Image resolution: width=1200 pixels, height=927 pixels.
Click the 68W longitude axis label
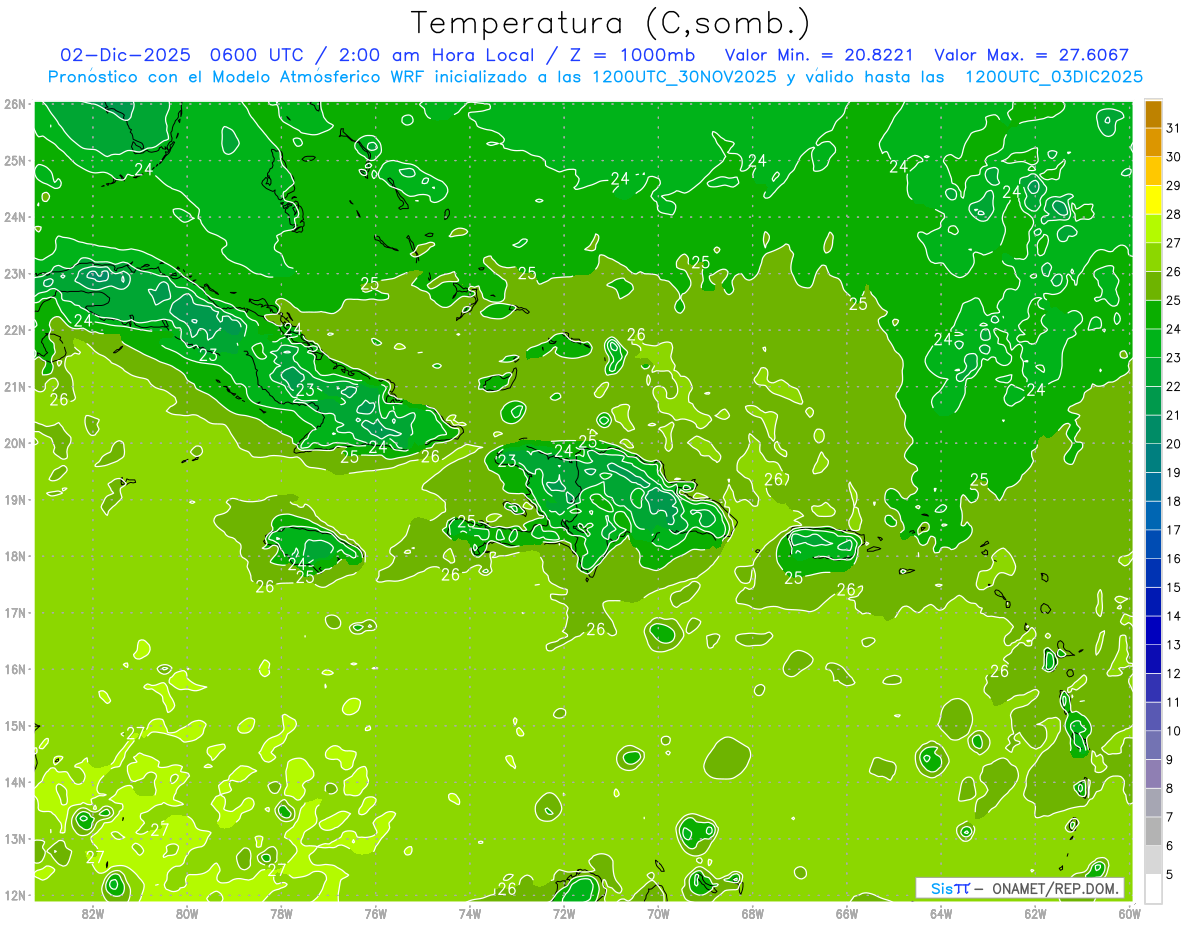click(x=753, y=912)
